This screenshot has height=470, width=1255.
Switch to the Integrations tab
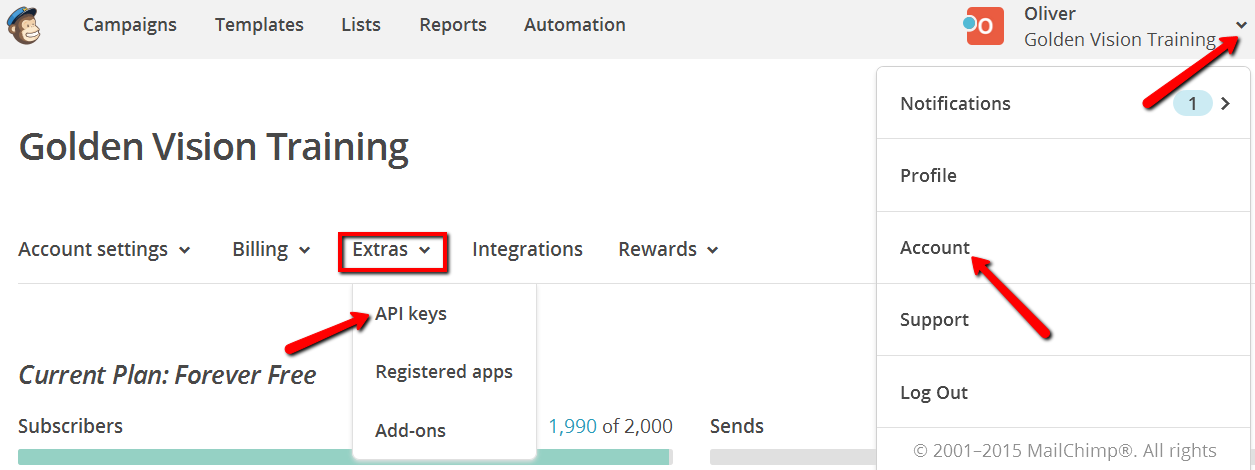pos(527,249)
